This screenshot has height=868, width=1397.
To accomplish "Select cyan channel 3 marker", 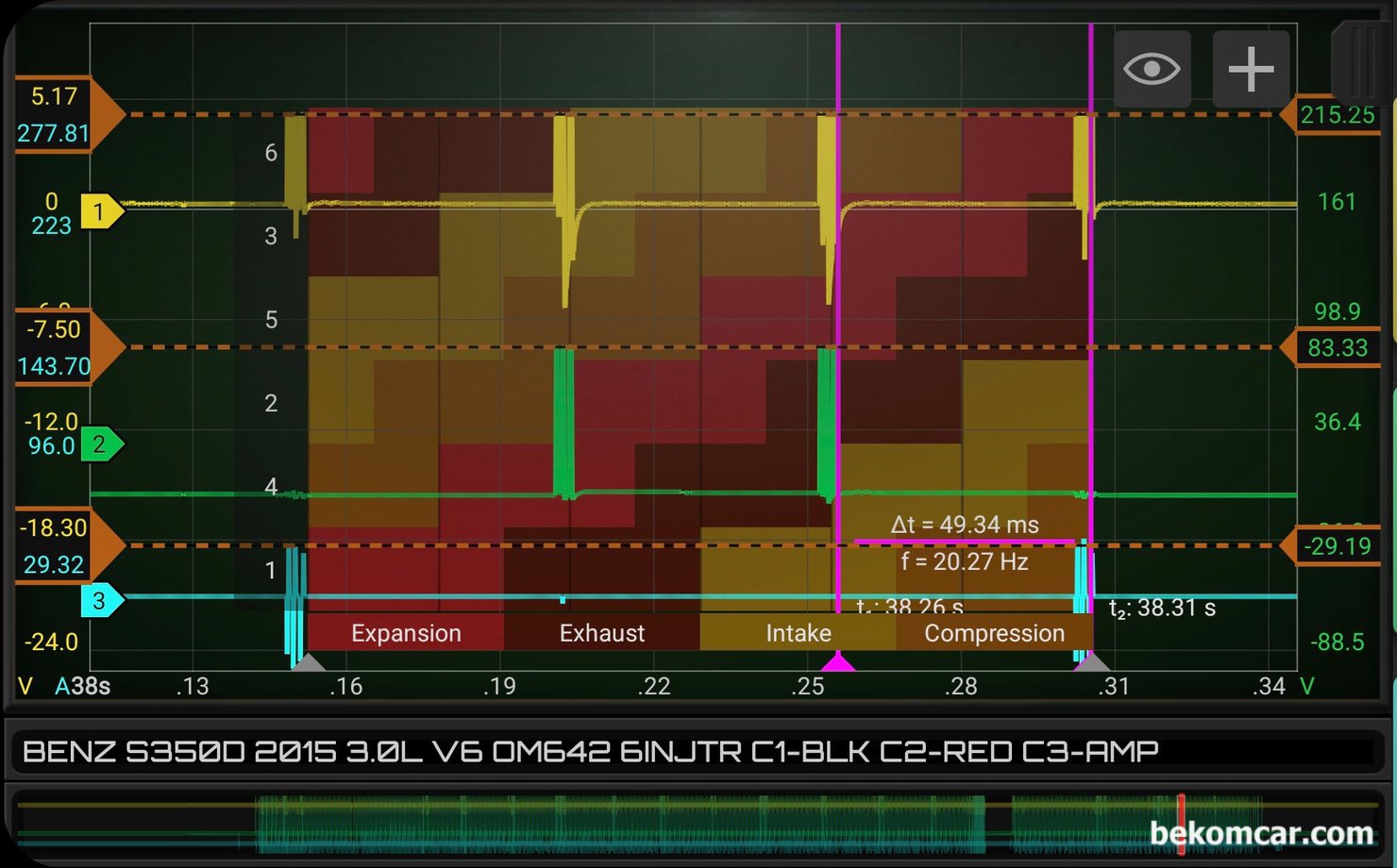I will (x=102, y=600).
